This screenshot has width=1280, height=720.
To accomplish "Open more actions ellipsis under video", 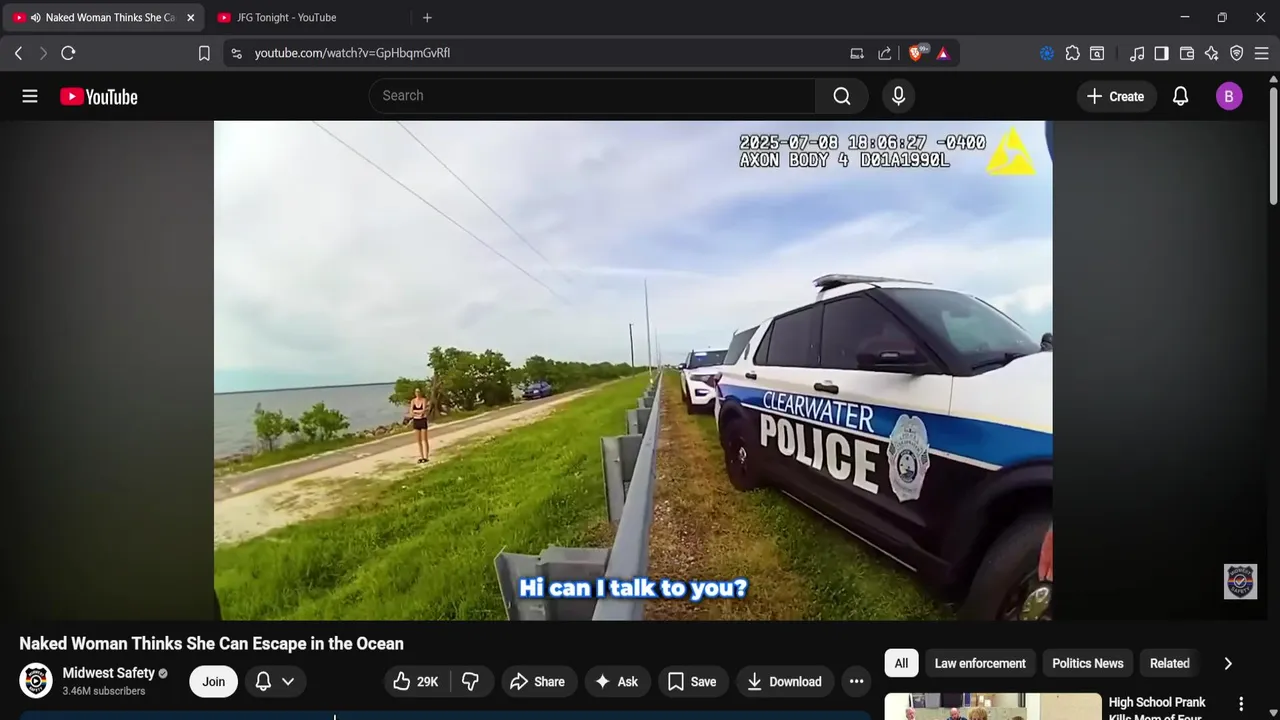I will (x=856, y=682).
